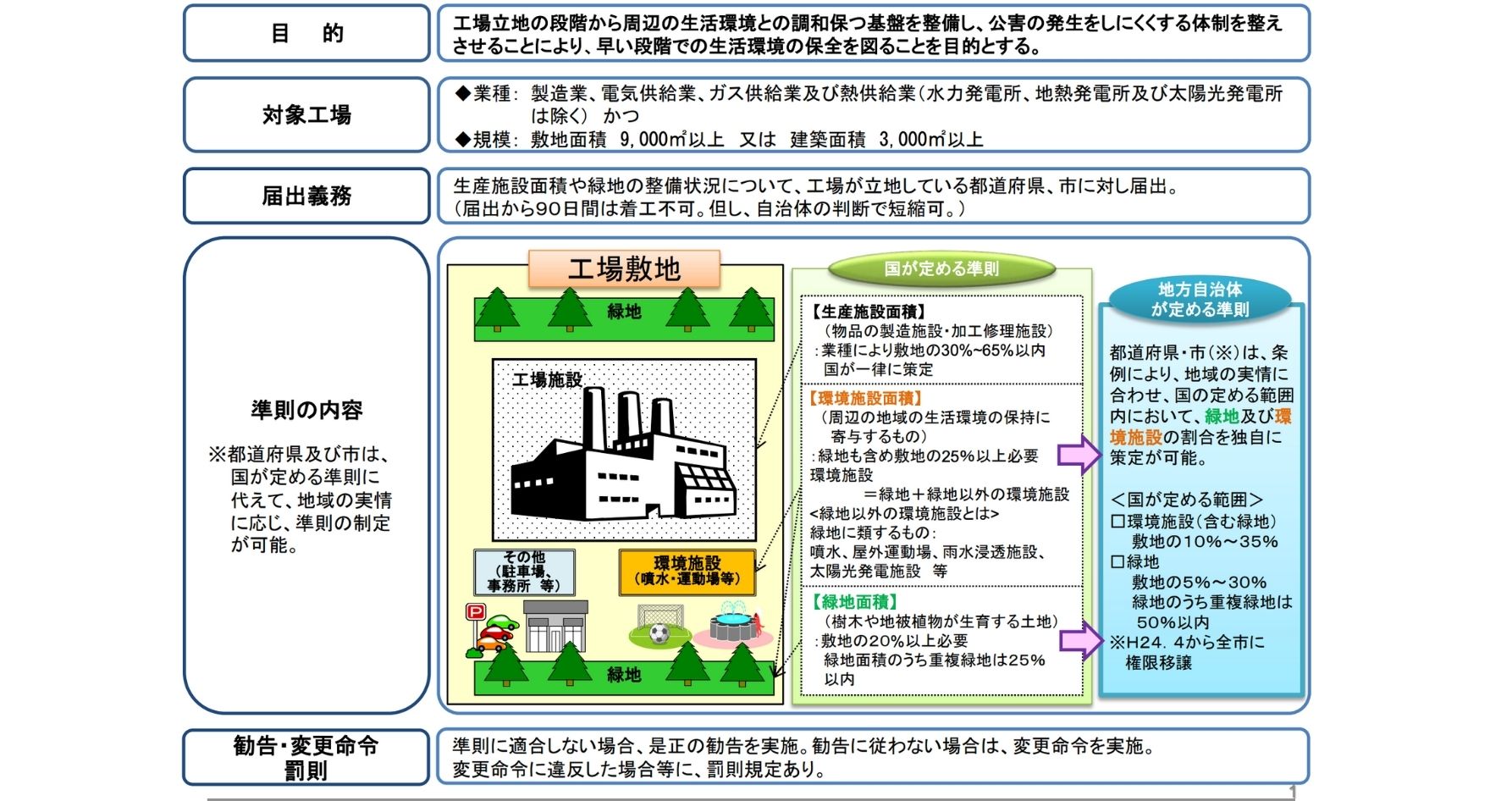Click text 緑地面積のうち重複緑地は25%
Screen dimensions: 1512x801
pos(935,660)
